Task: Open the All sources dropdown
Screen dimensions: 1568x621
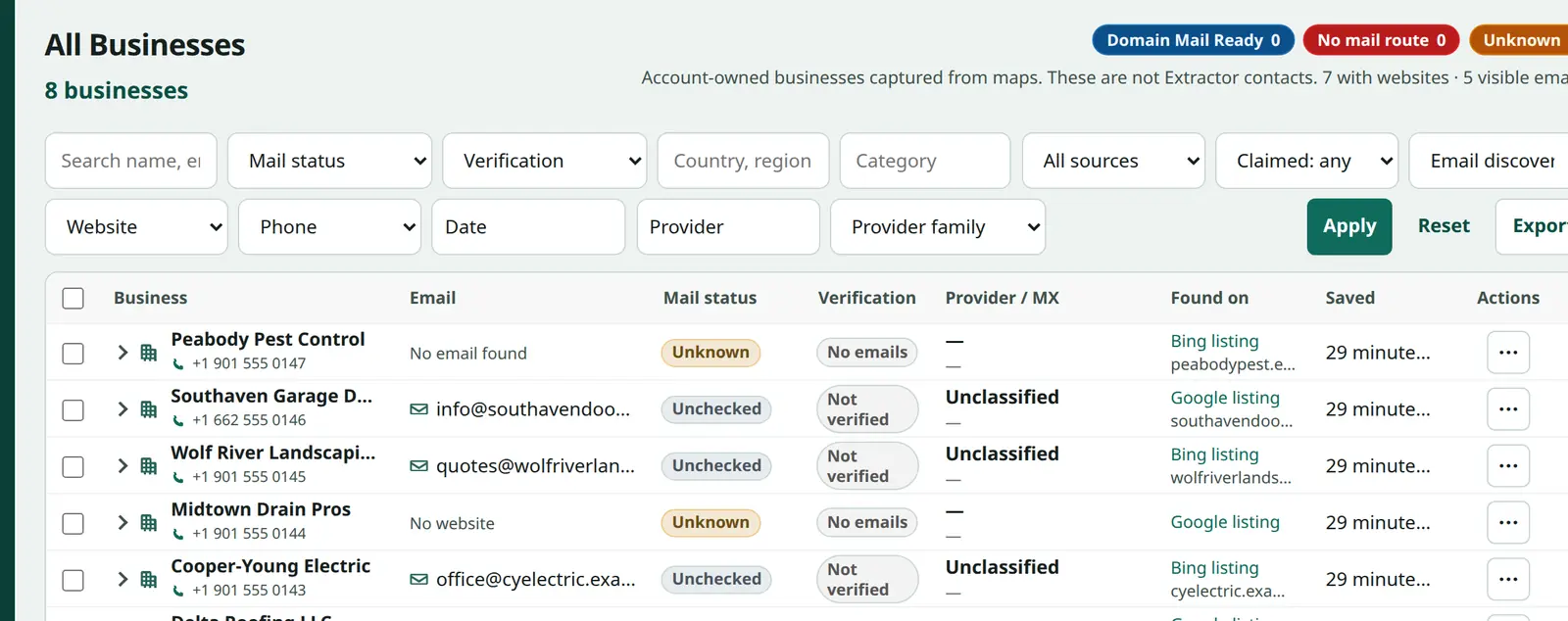Action: tap(1113, 161)
